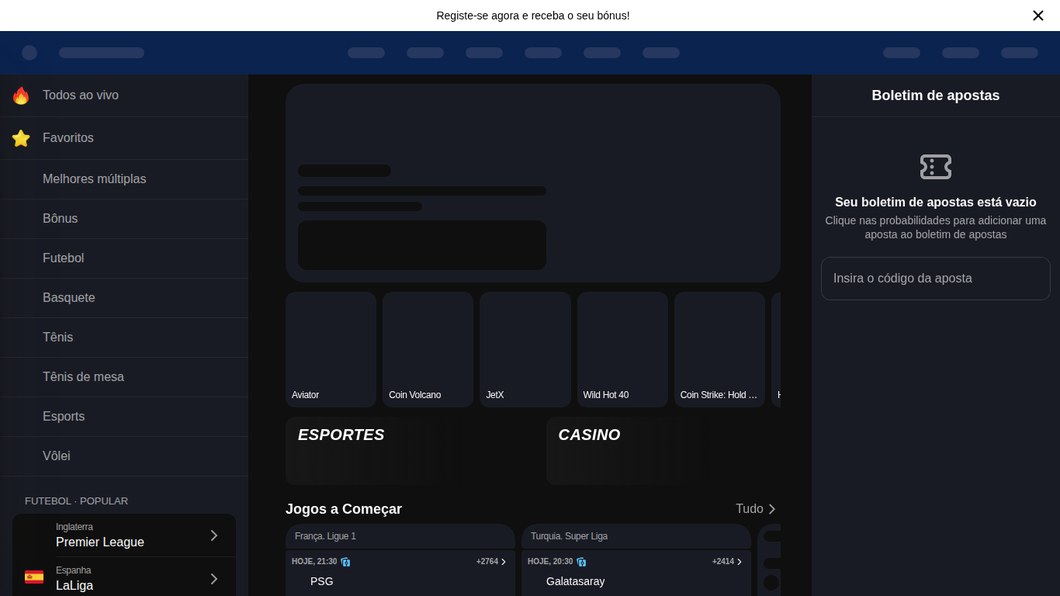
Task: Click the FUTEBOL · POPULAR section label
Action: (76, 501)
